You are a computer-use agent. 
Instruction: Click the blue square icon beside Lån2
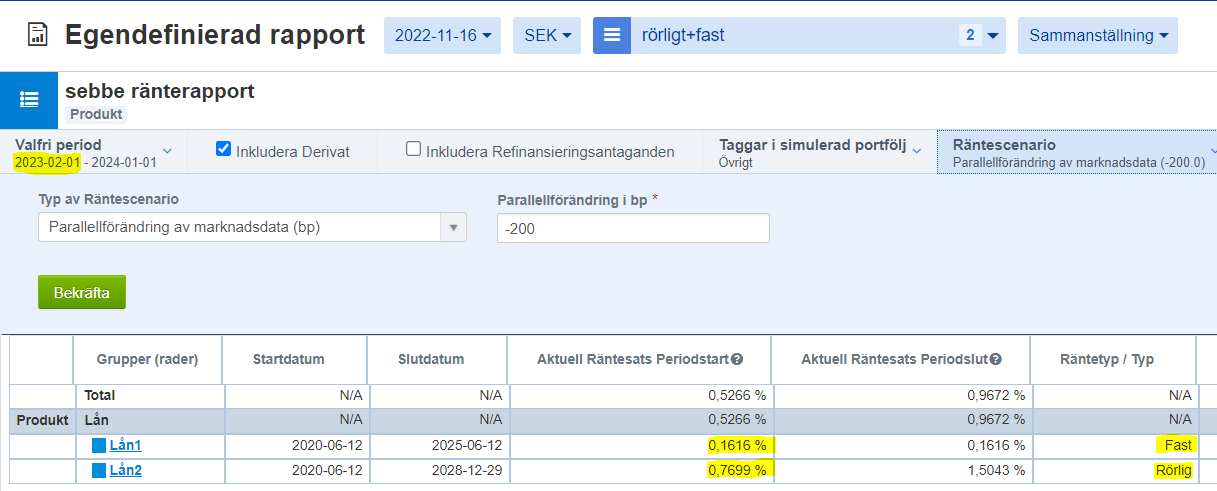98,471
